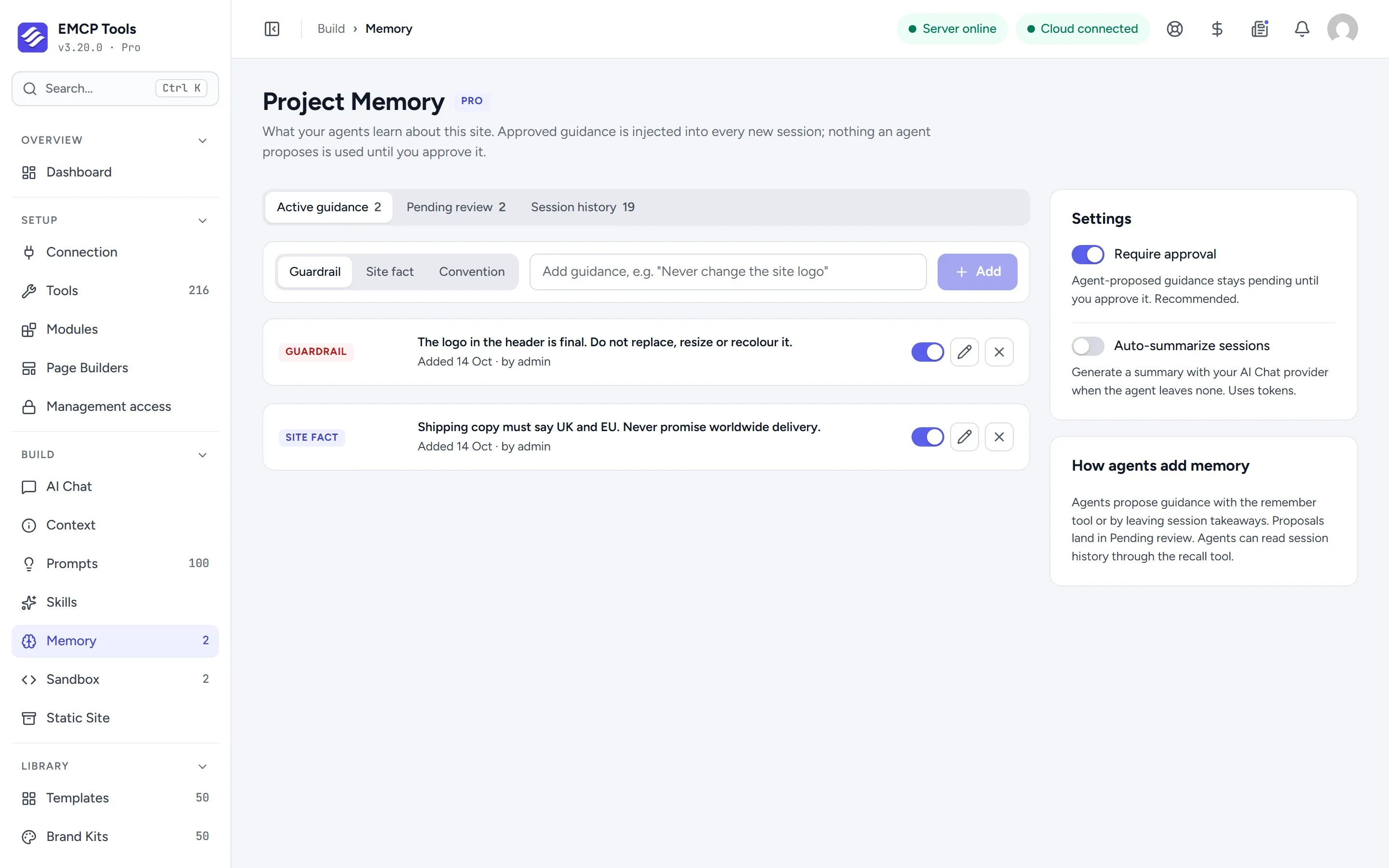Open the help lifebuoy icon
The width and height of the screenshot is (1389, 868).
pos(1174,29)
